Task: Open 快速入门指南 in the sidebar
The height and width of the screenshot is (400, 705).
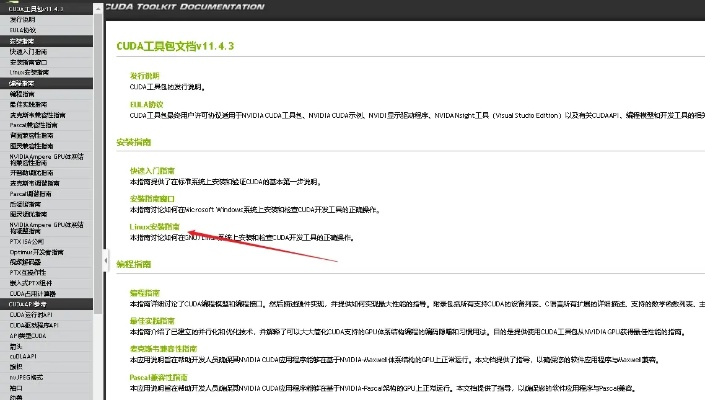Action: click(x=28, y=52)
